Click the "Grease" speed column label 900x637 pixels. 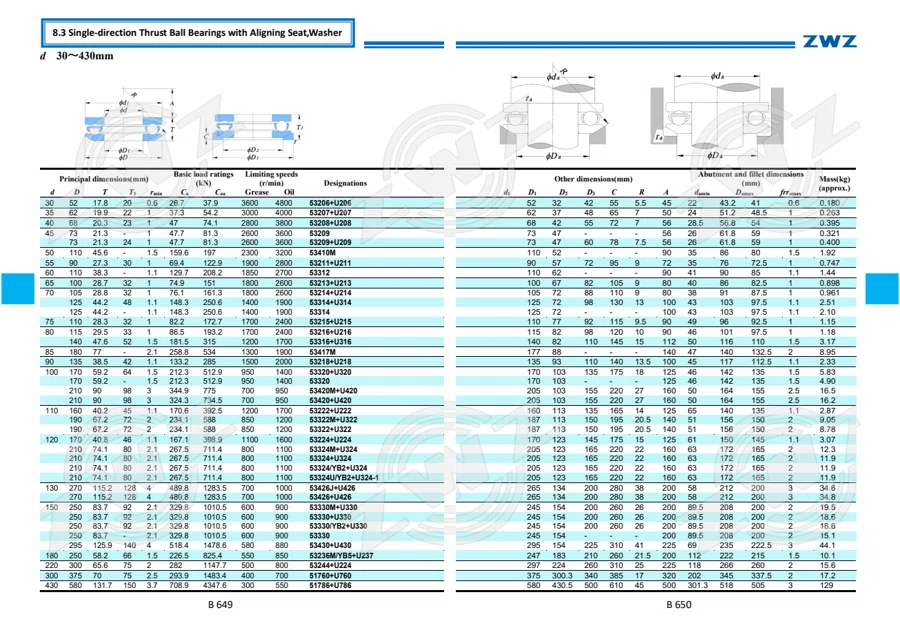point(257,192)
